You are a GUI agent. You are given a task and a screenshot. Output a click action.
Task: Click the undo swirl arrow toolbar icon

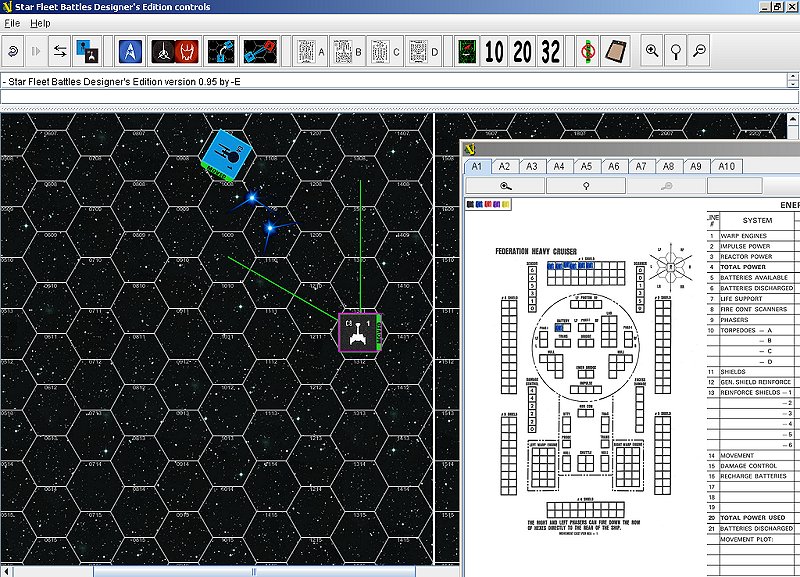[13, 51]
